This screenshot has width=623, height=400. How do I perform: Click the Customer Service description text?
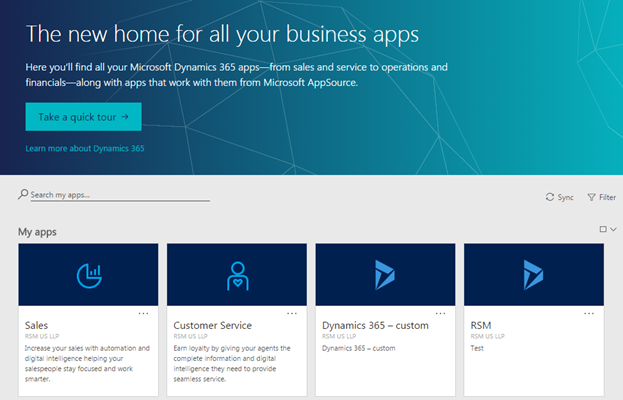click(x=232, y=363)
